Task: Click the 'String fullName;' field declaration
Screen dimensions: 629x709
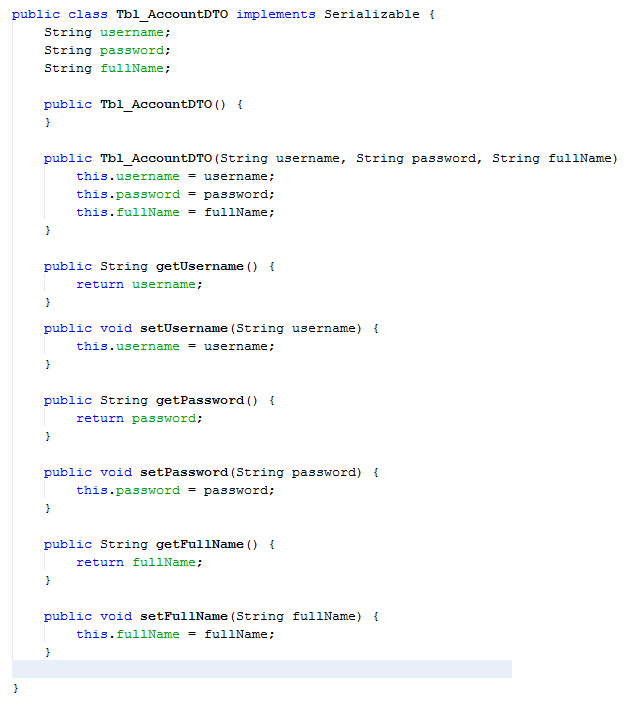Action: pos(107,68)
